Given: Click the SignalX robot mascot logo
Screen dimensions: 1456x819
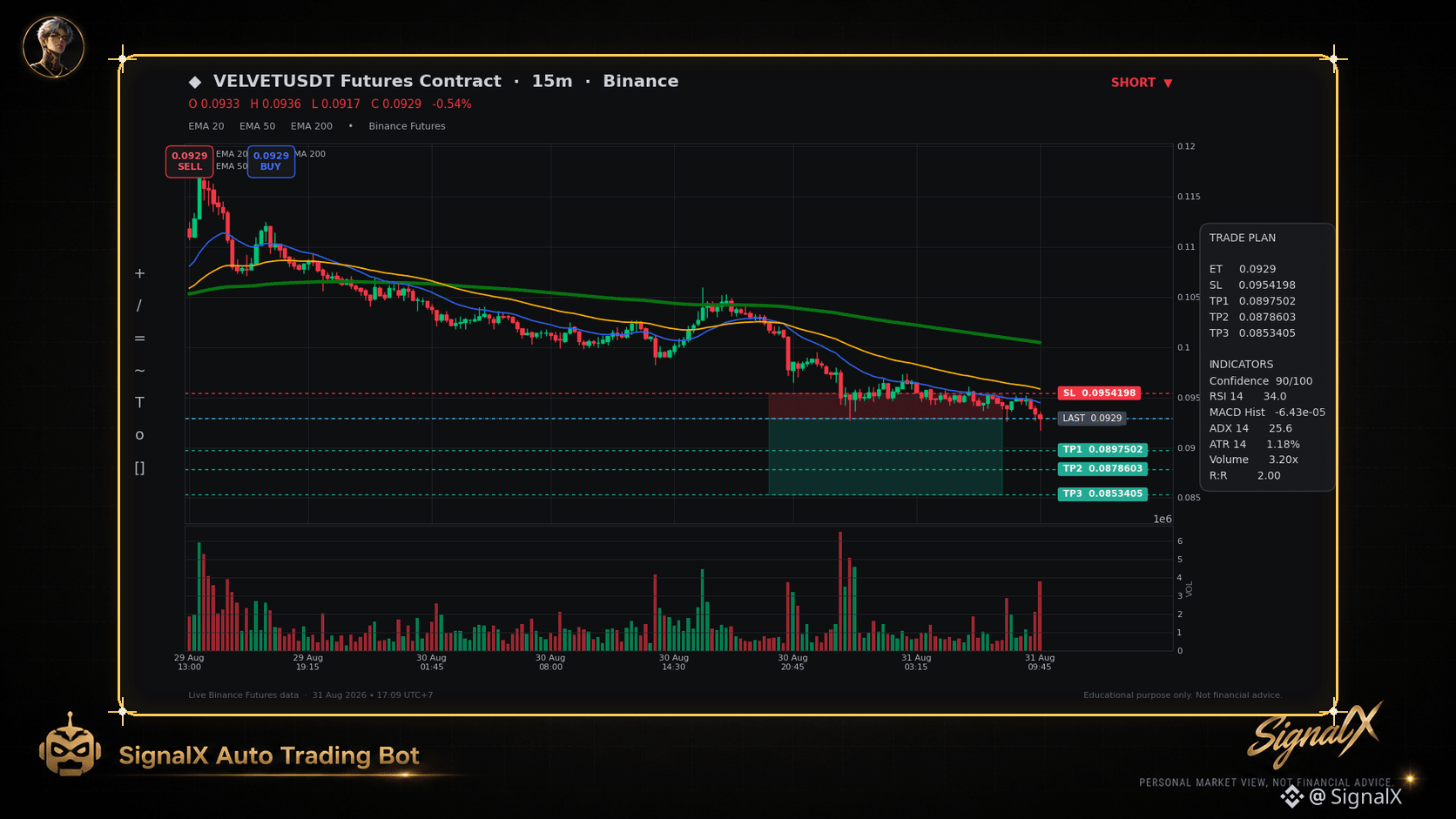Looking at the screenshot, I should click(70, 745).
